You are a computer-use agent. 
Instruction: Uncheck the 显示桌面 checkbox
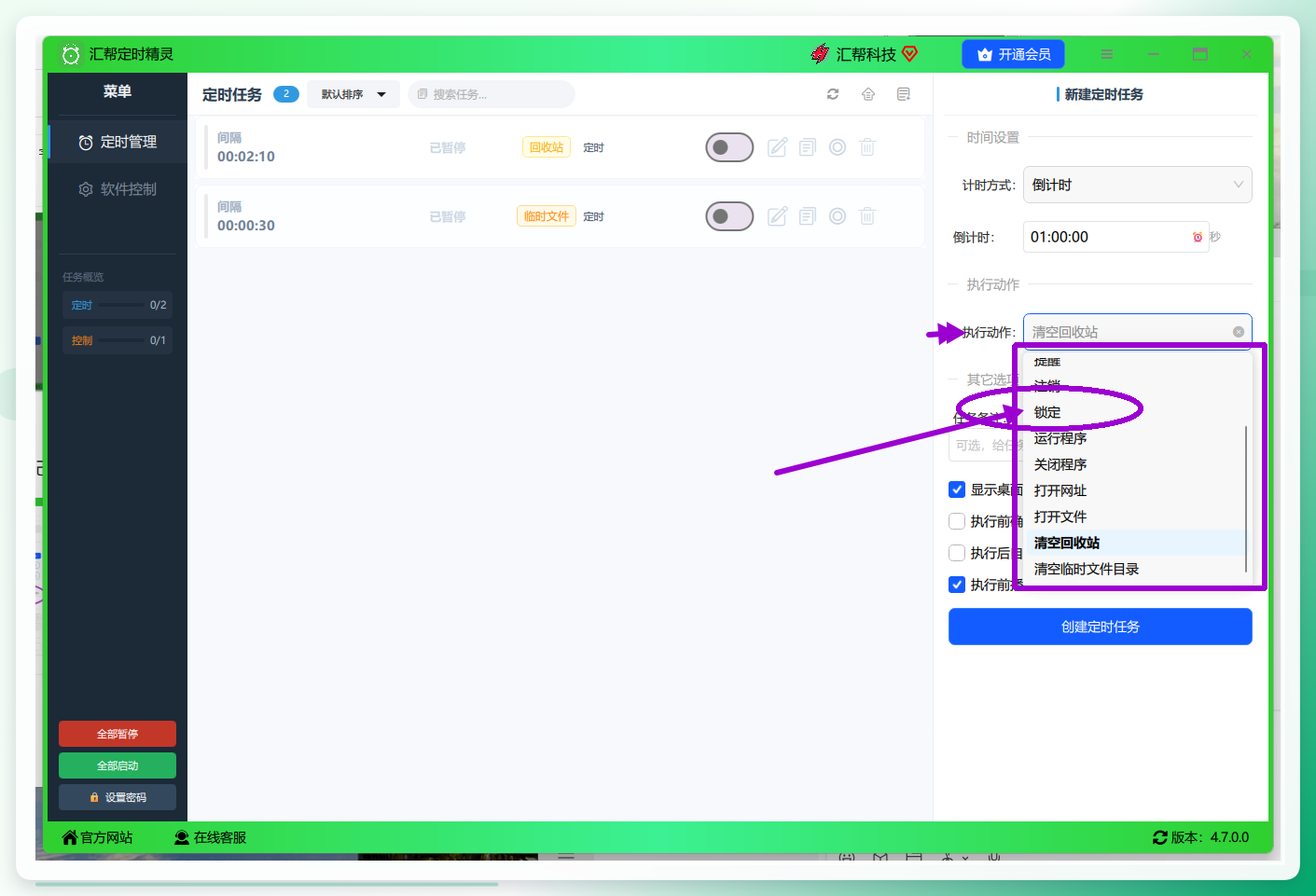(x=957, y=489)
